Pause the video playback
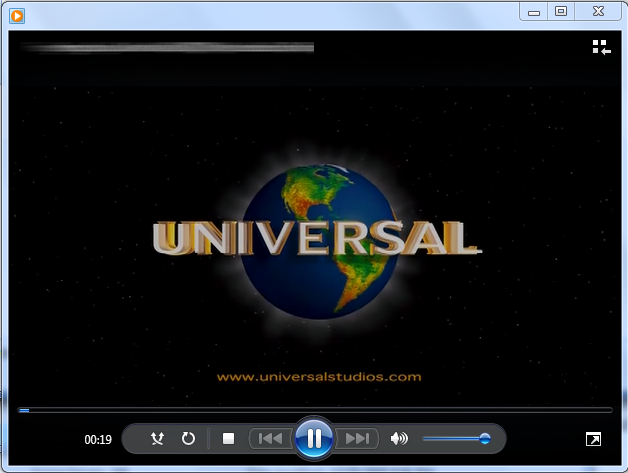Screen dimensions: 628x473 coord(314,438)
